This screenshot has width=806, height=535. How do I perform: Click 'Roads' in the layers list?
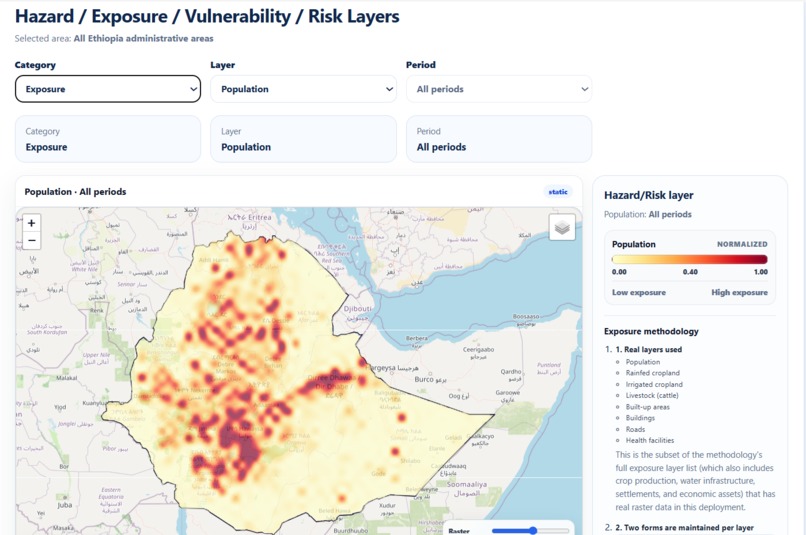[x=635, y=429]
